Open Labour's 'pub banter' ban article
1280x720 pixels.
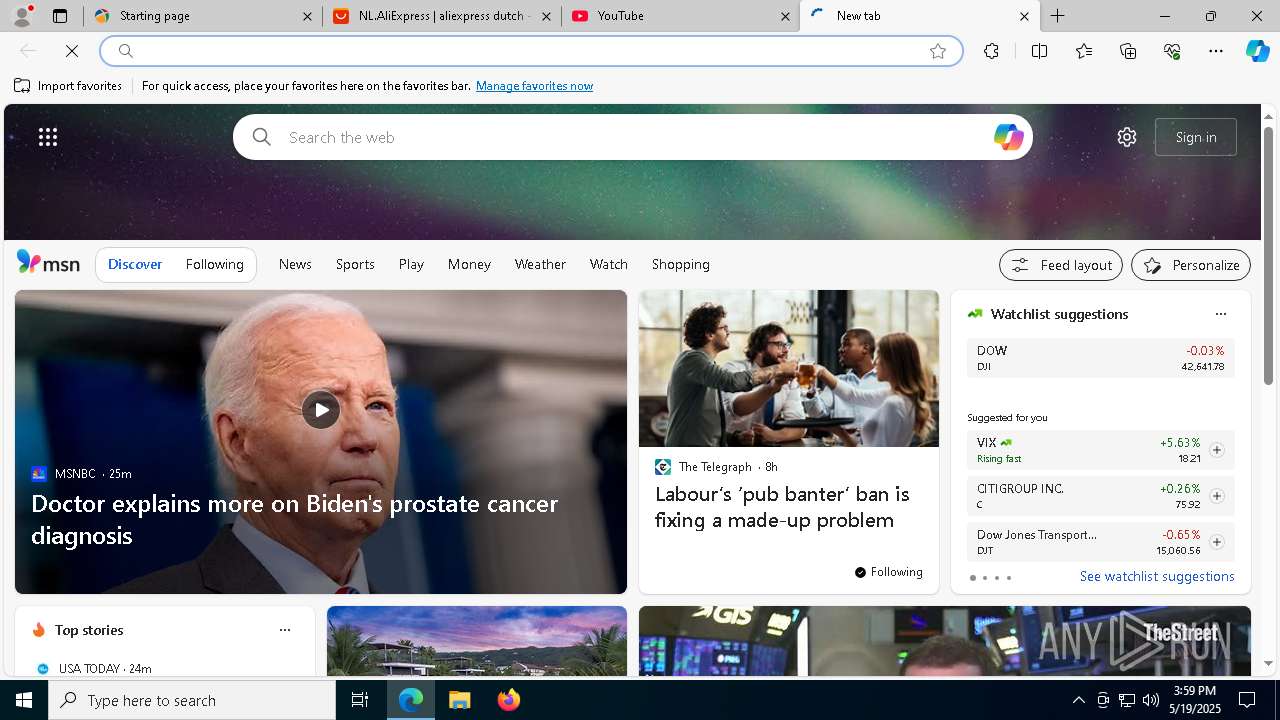782,507
